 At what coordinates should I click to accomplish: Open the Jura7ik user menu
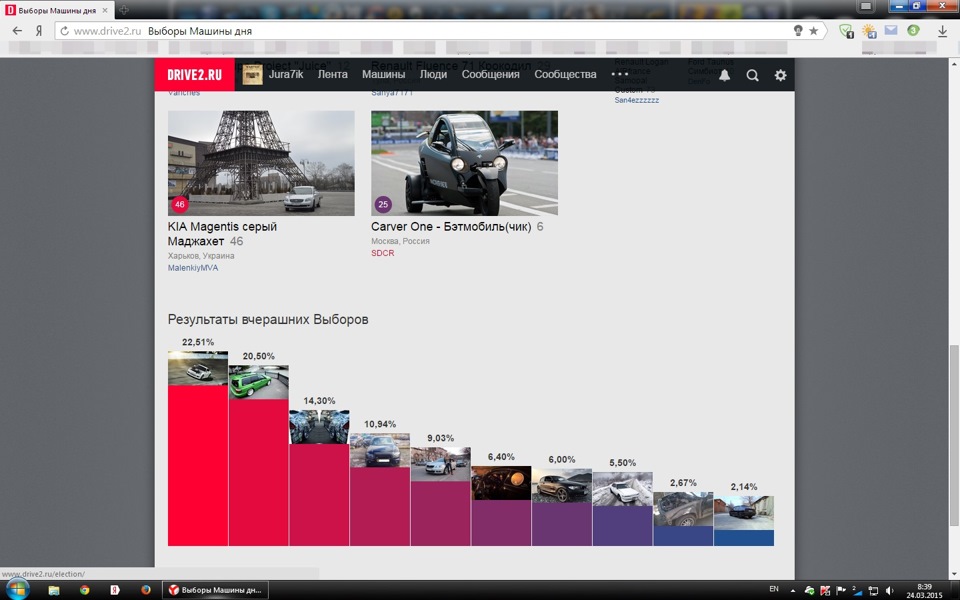point(286,74)
